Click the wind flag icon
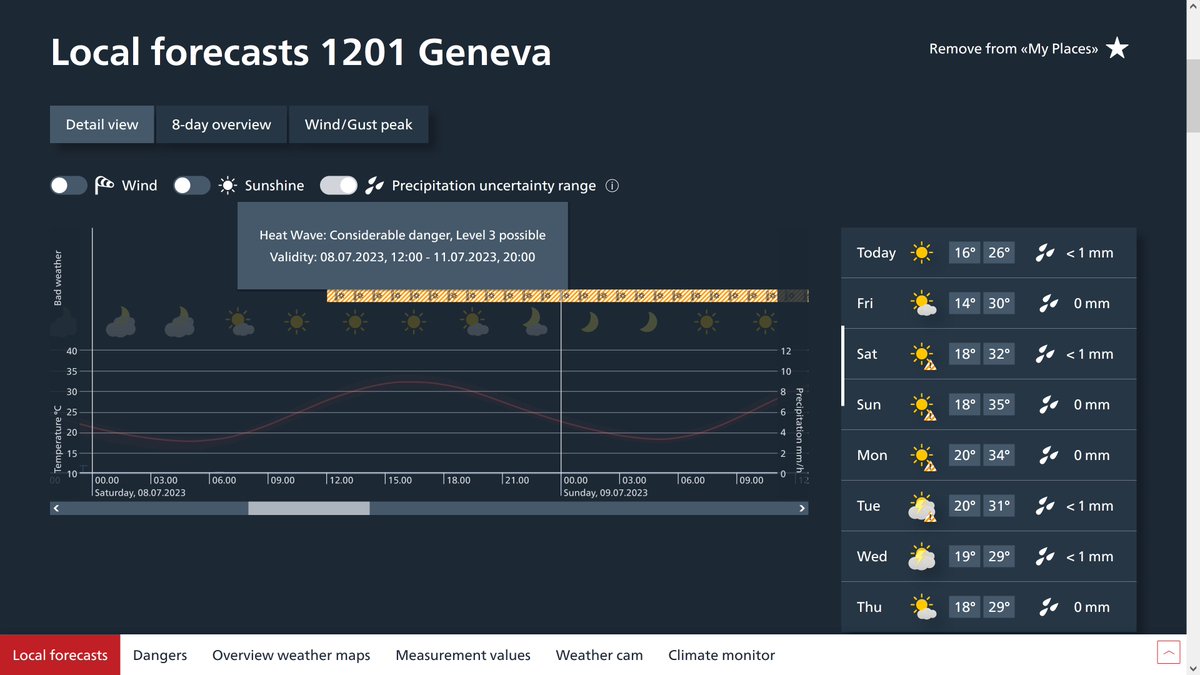This screenshot has width=1200, height=675. tap(104, 185)
